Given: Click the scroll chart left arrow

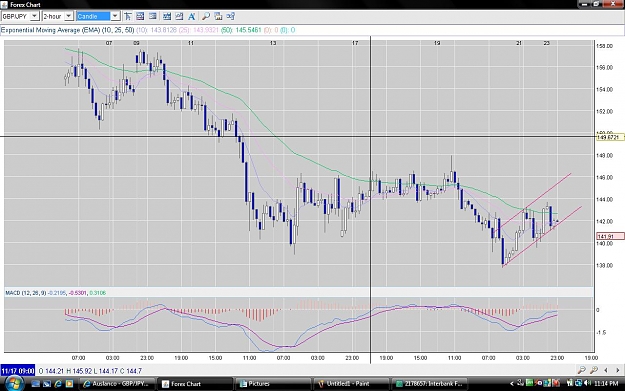Looking at the screenshot, I should (x=606, y=370).
